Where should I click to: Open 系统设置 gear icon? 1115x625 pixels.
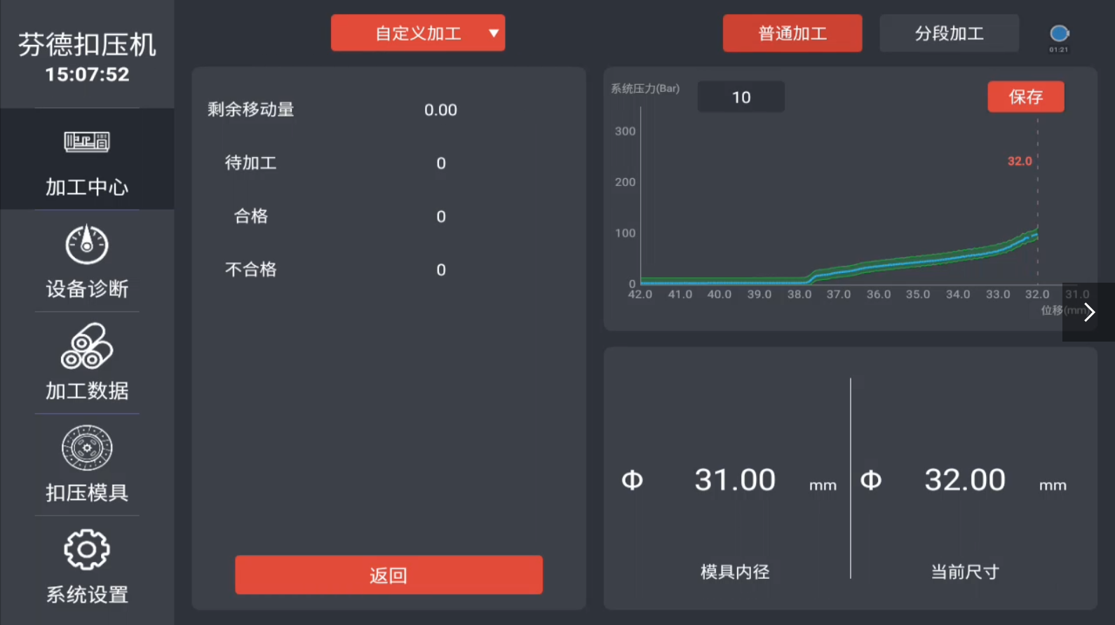pos(87,550)
